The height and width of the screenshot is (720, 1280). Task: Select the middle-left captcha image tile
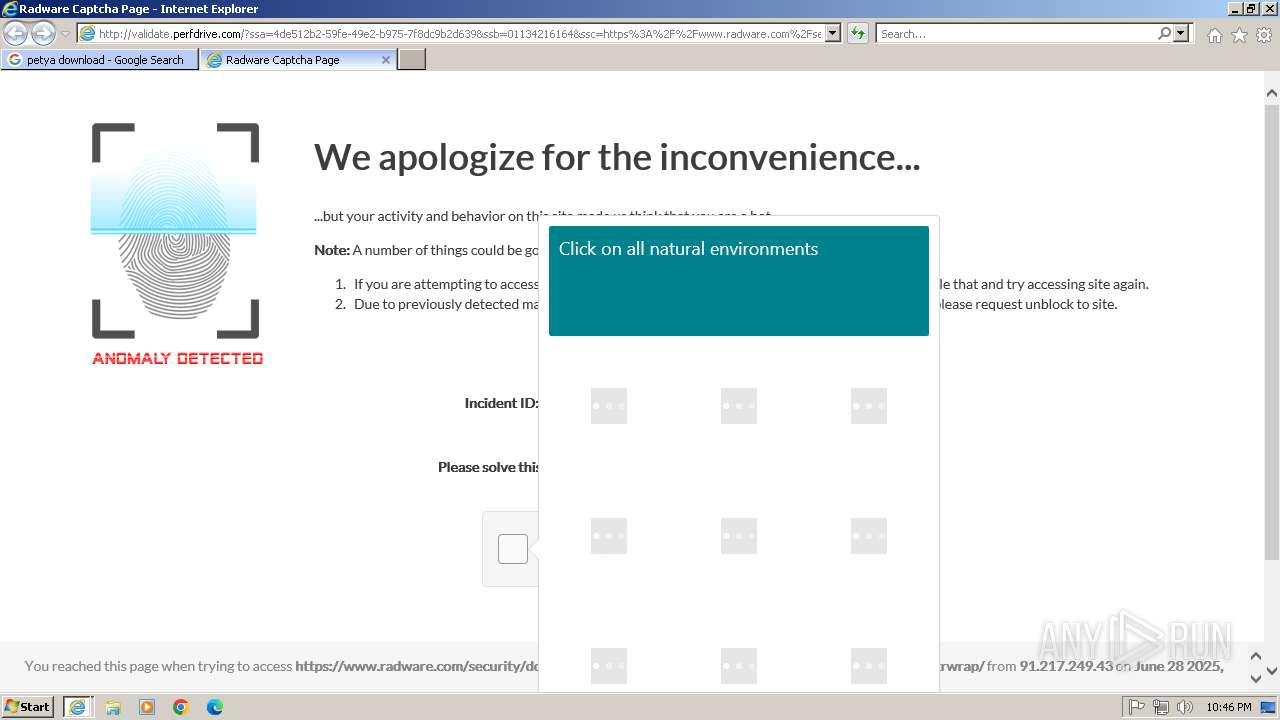pyautogui.click(x=609, y=536)
